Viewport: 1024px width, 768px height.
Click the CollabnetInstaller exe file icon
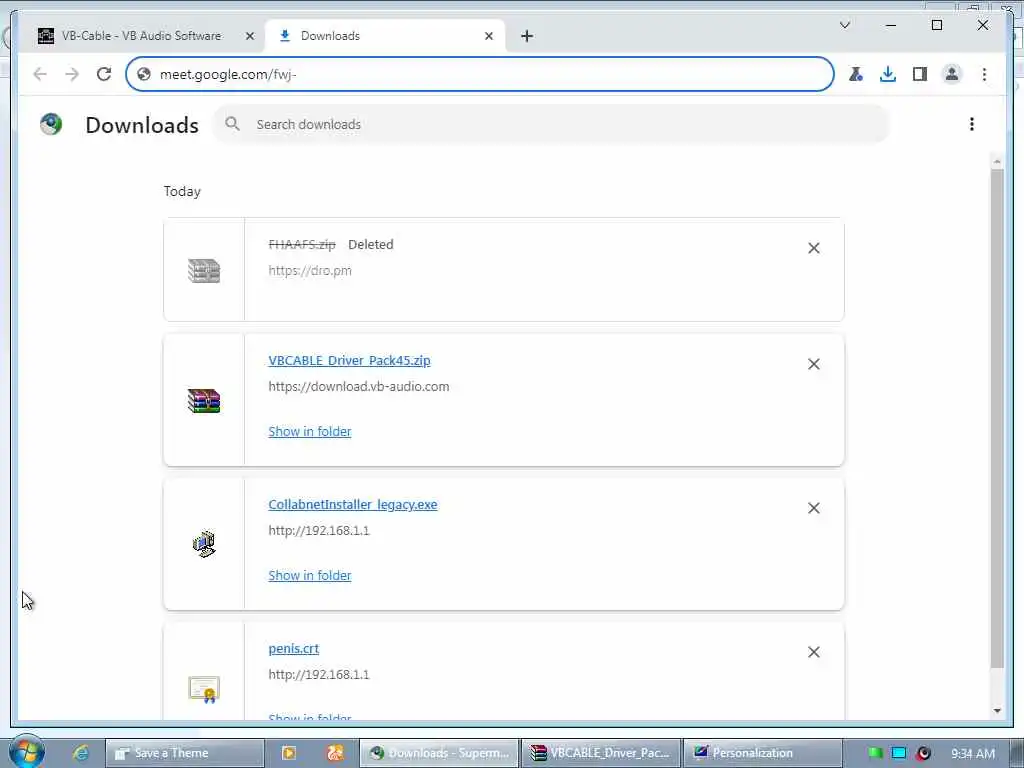204,544
